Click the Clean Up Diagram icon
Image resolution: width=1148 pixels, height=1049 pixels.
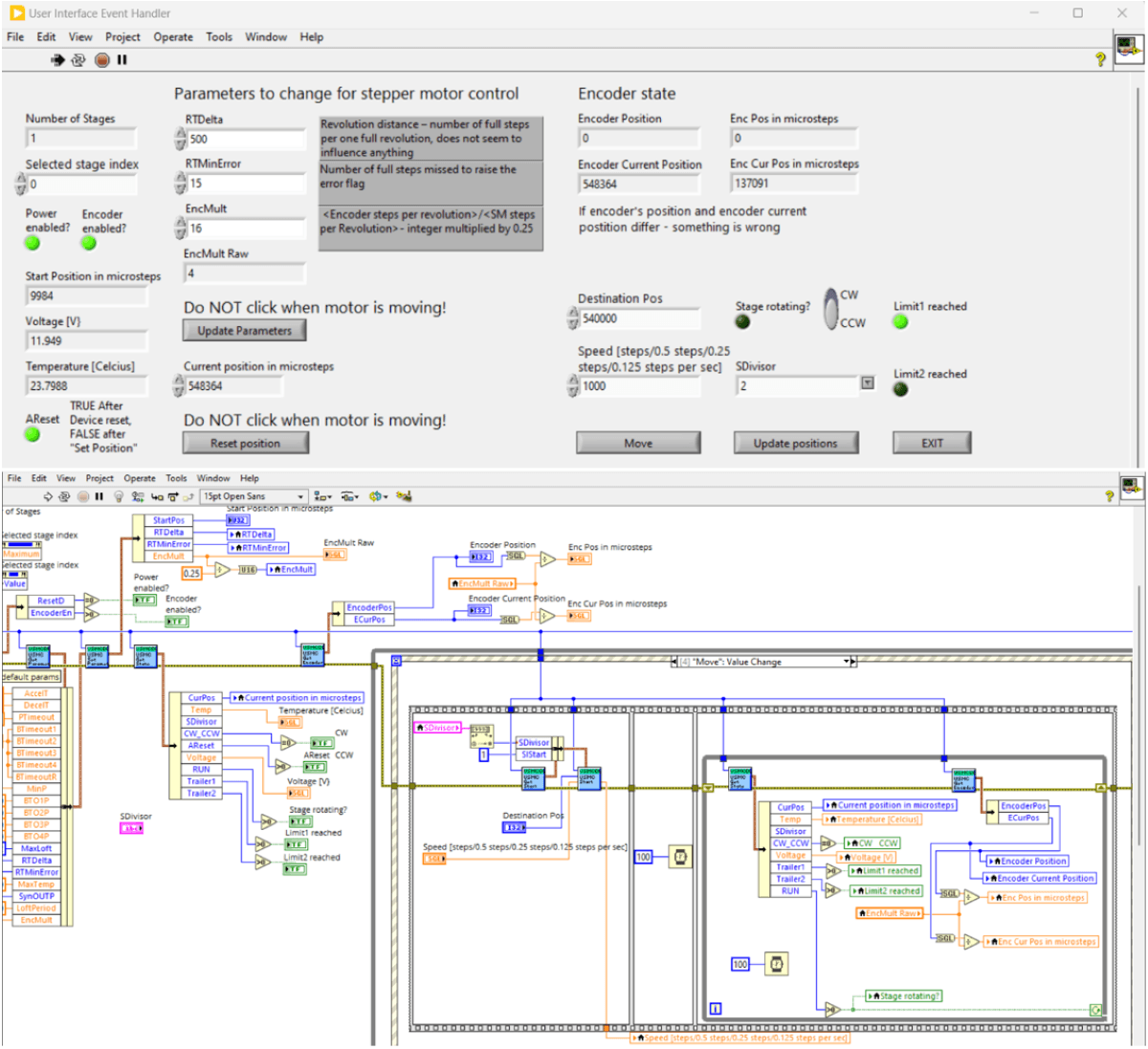pyautogui.click(x=404, y=496)
